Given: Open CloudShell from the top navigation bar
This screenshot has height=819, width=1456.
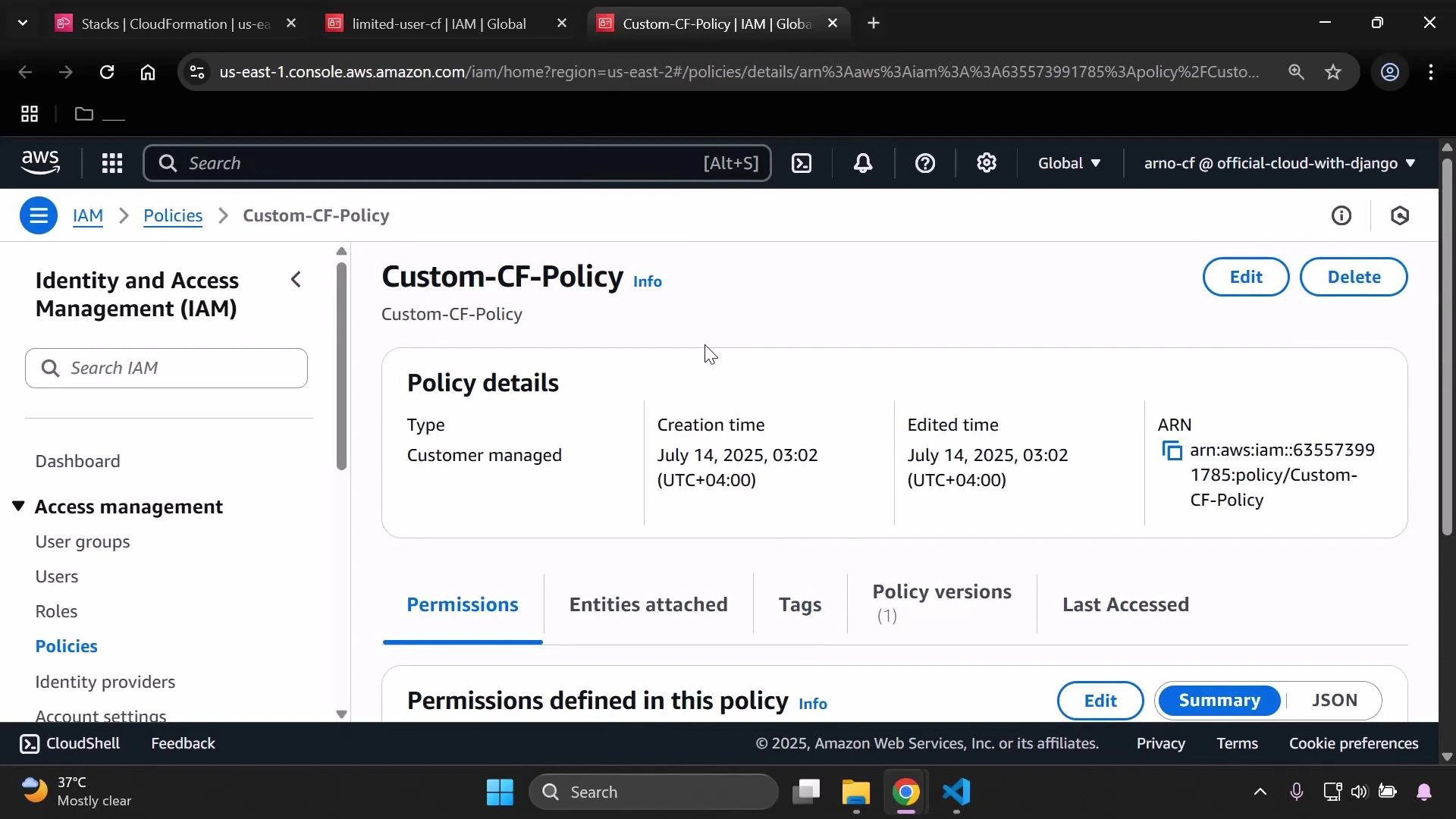Looking at the screenshot, I should pyautogui.click(x=69, y=744).
